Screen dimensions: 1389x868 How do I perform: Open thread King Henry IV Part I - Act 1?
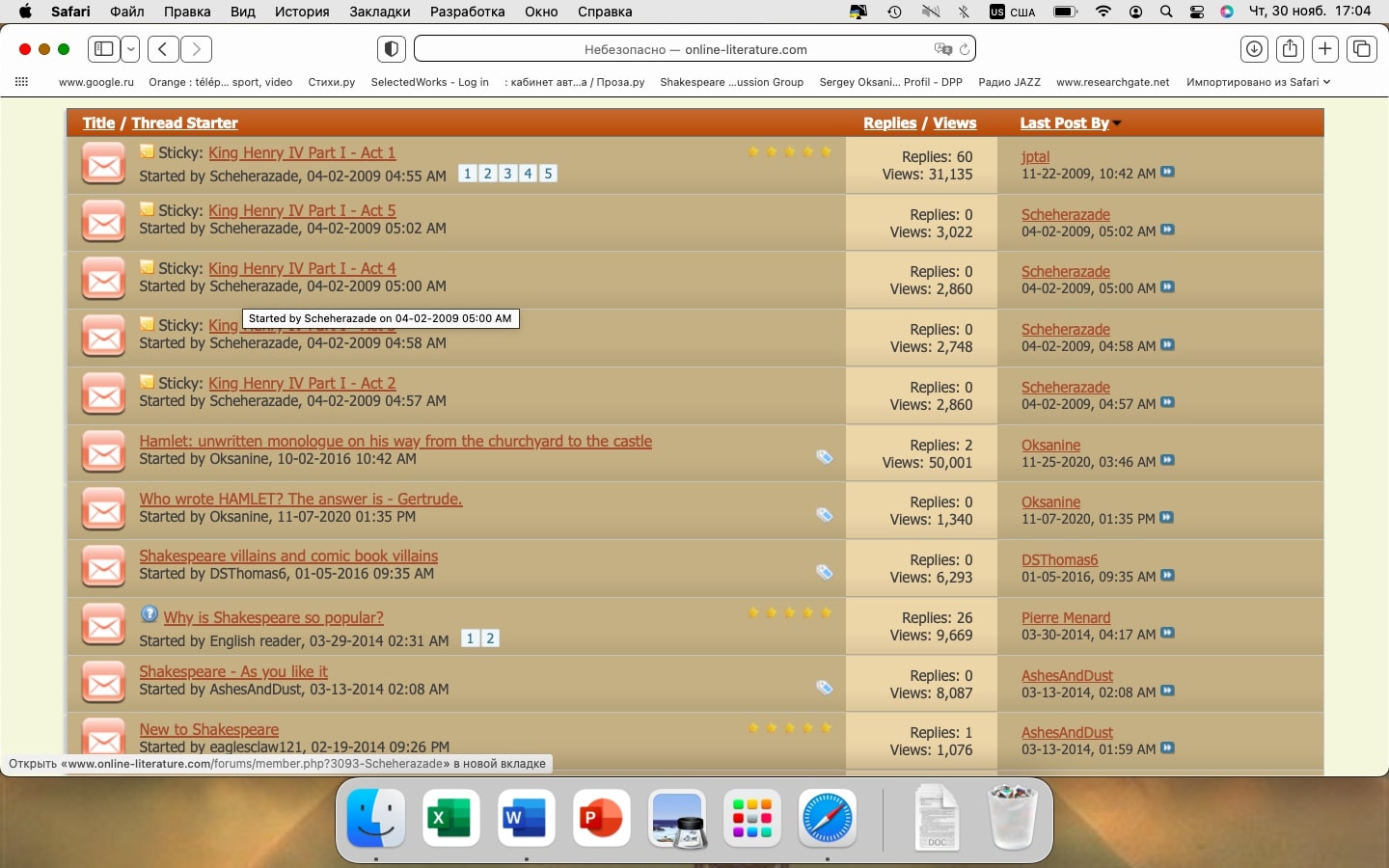click(302, 152)
